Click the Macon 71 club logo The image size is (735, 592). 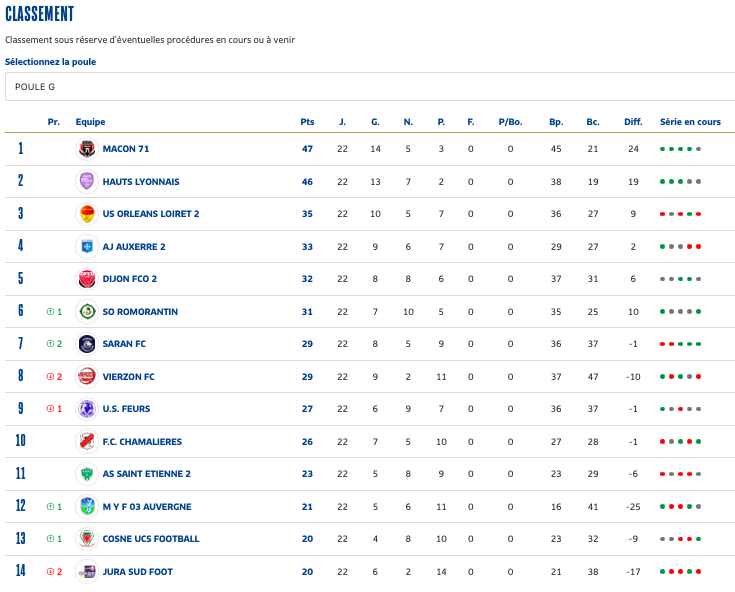pyautogui.click(x=87, y=149)
